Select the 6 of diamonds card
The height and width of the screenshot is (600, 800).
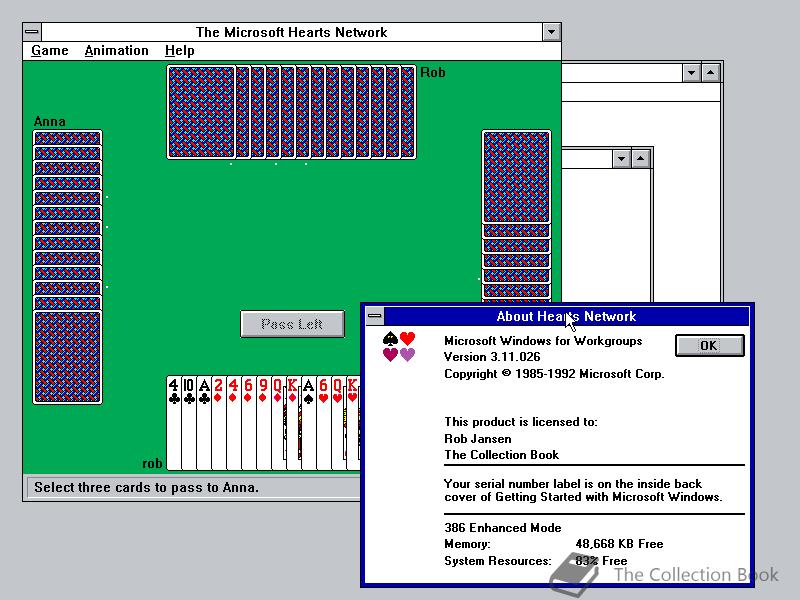pos(248,422)
